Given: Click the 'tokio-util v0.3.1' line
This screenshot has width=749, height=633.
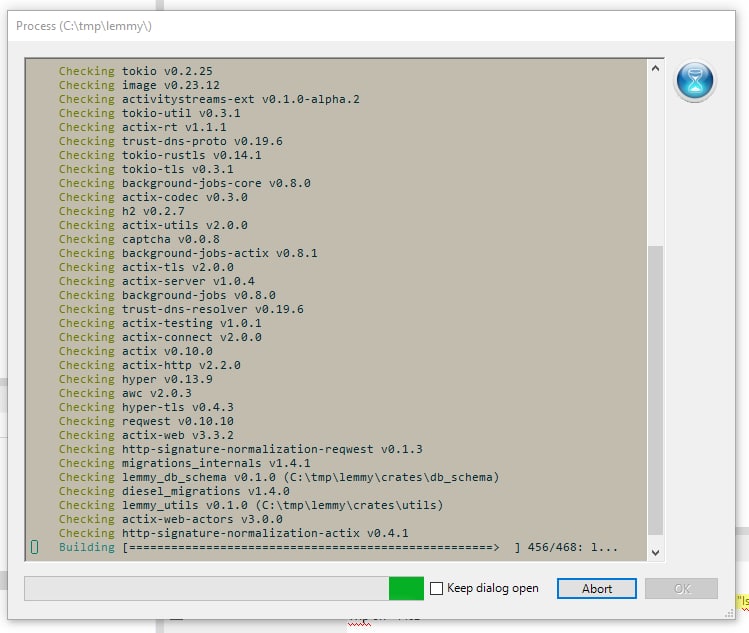Looking at the screenshot, I should [150, 113].
